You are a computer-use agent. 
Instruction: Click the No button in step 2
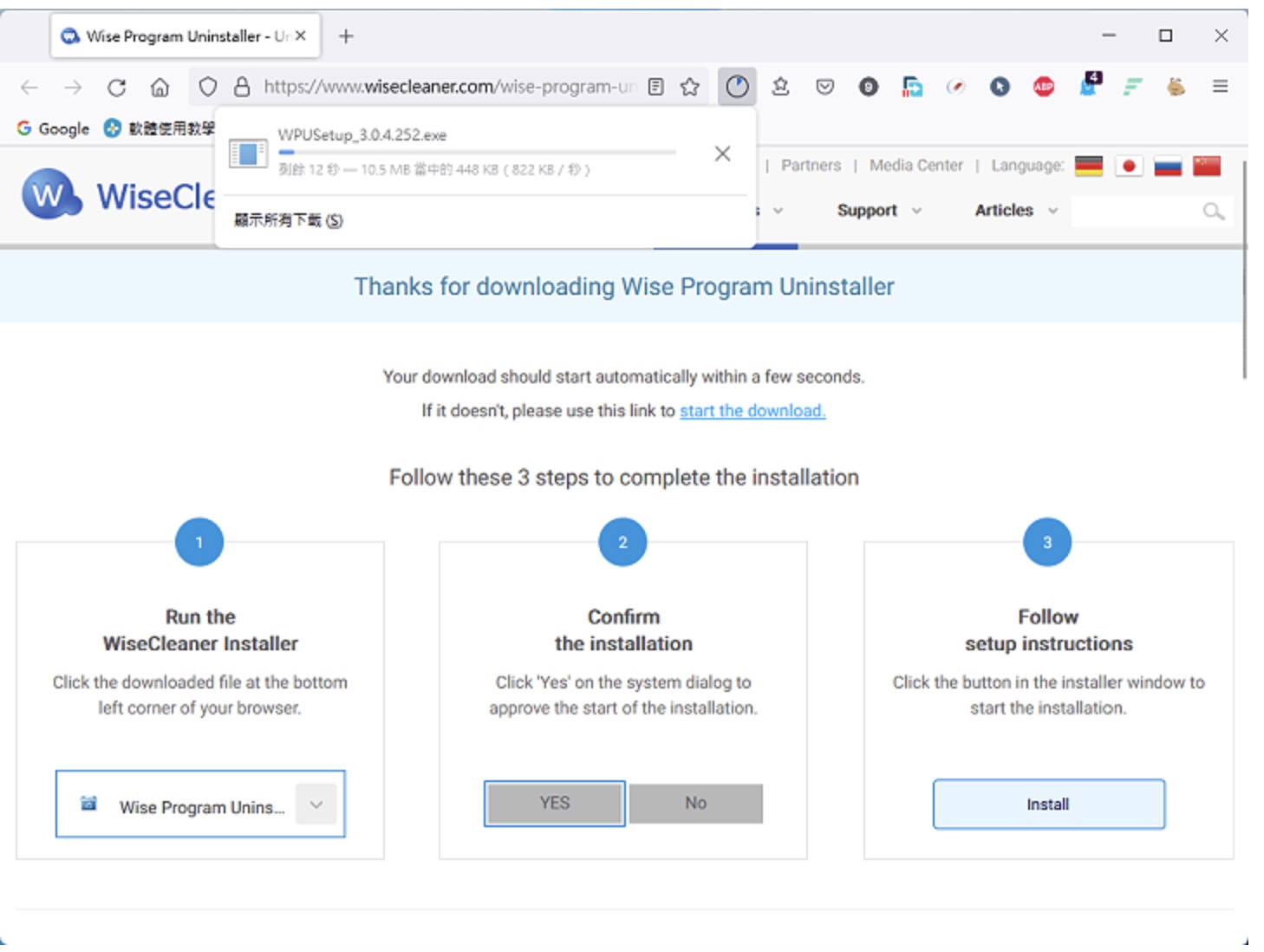[696, 804]
